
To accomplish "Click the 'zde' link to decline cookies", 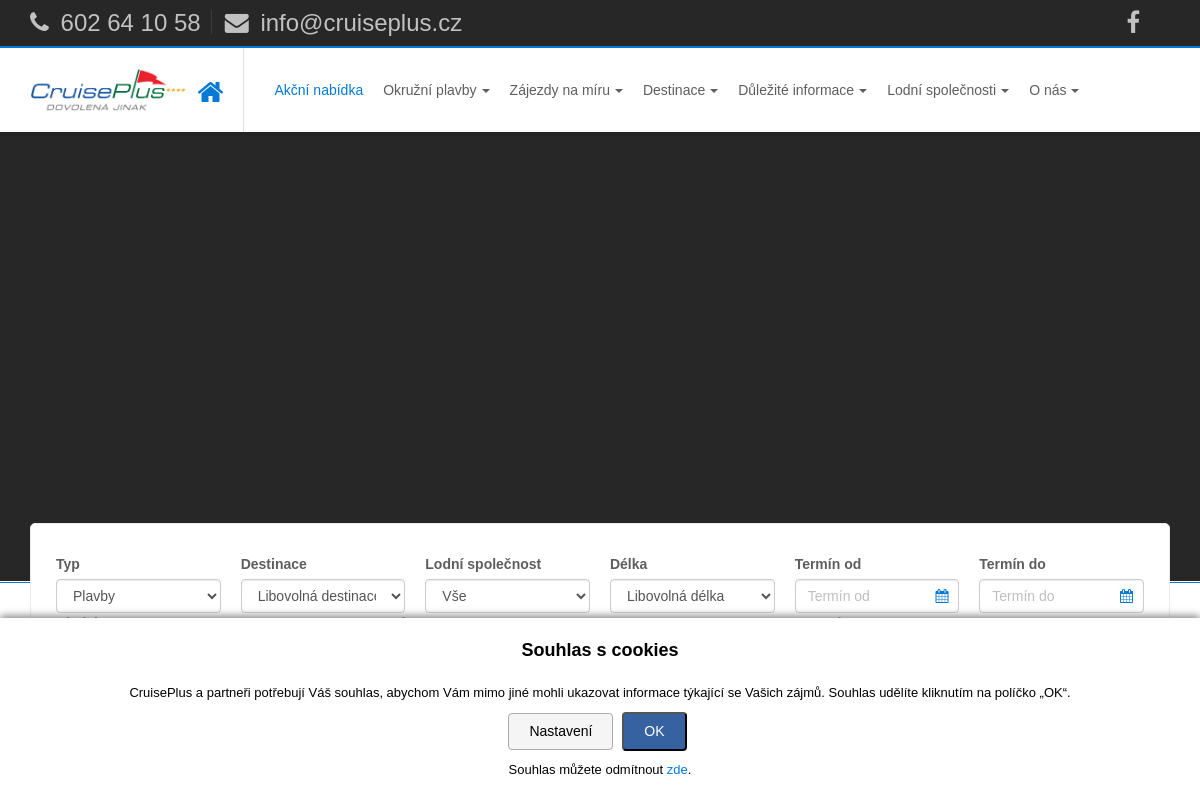I will 677,769.
